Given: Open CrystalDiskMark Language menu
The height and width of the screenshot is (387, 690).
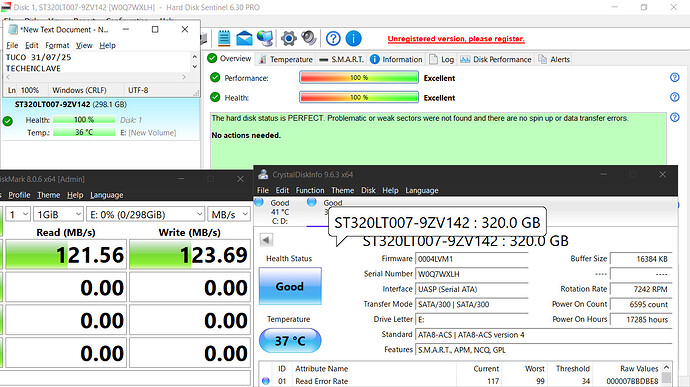Looking at the screenshot, I should tap(107, 195).
